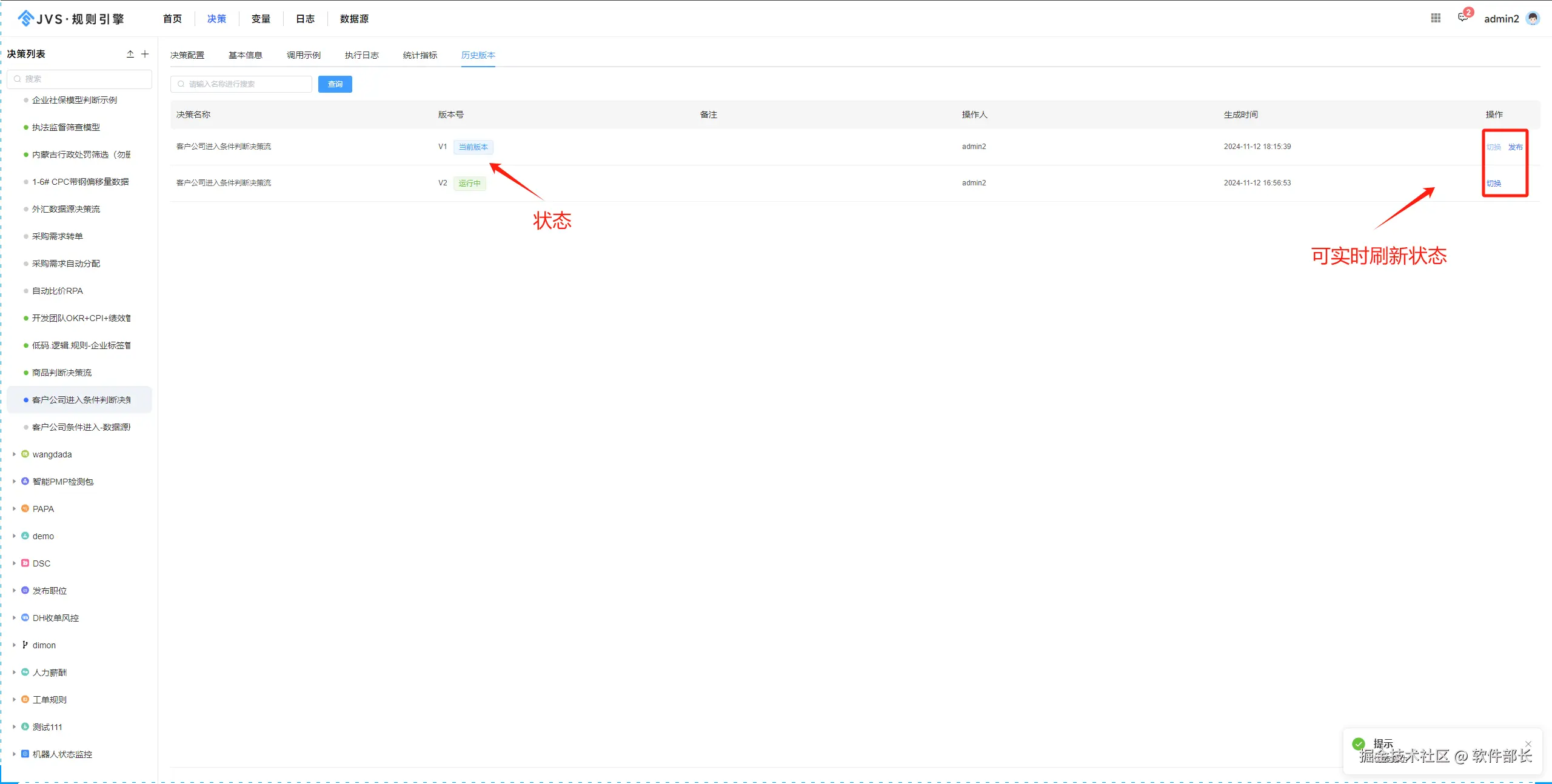Expand the 机器人状态监控 folder
Image resolution: width=1552 pixels, height=784 pixels.
pos(14,754)
